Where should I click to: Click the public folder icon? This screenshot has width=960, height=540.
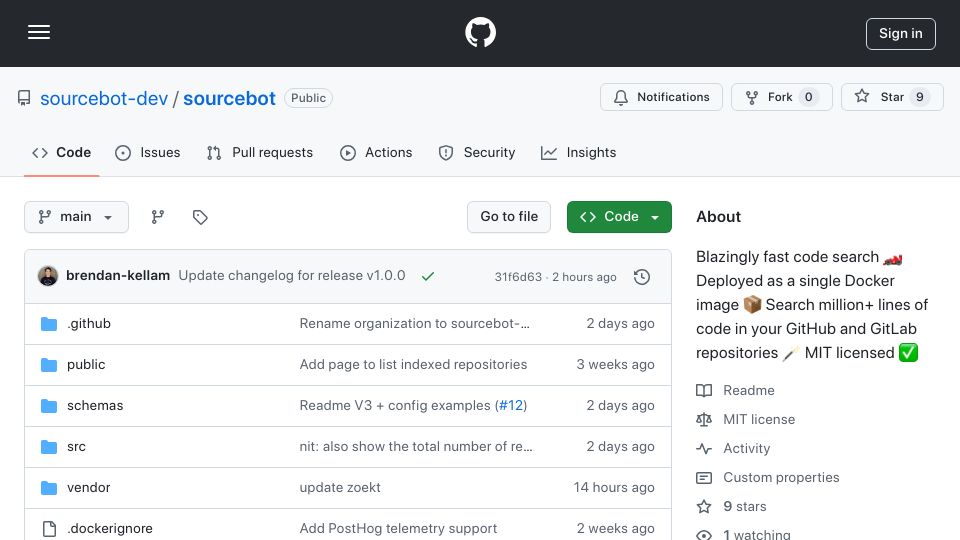(49, 365)
